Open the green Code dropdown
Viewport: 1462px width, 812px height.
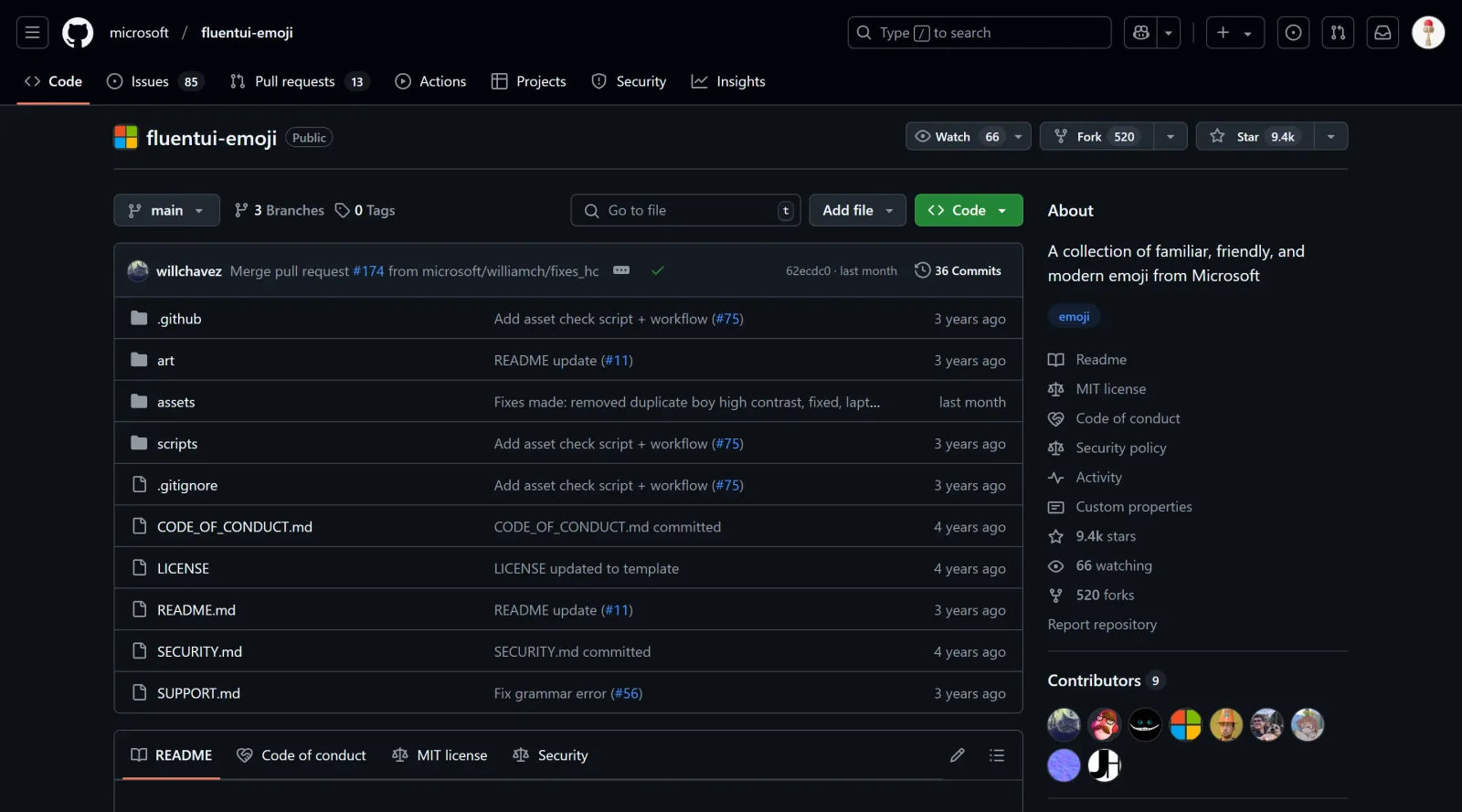(x=969, y=210)
